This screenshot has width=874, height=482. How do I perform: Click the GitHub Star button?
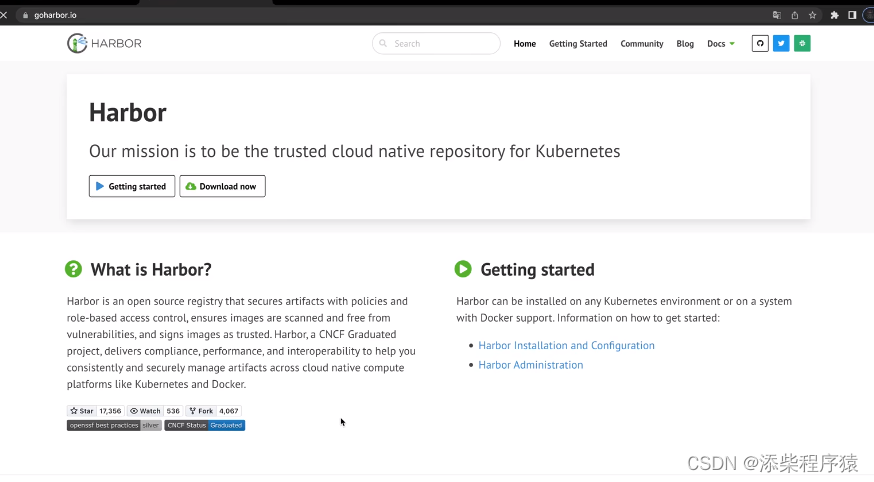(x=81, y=411)
